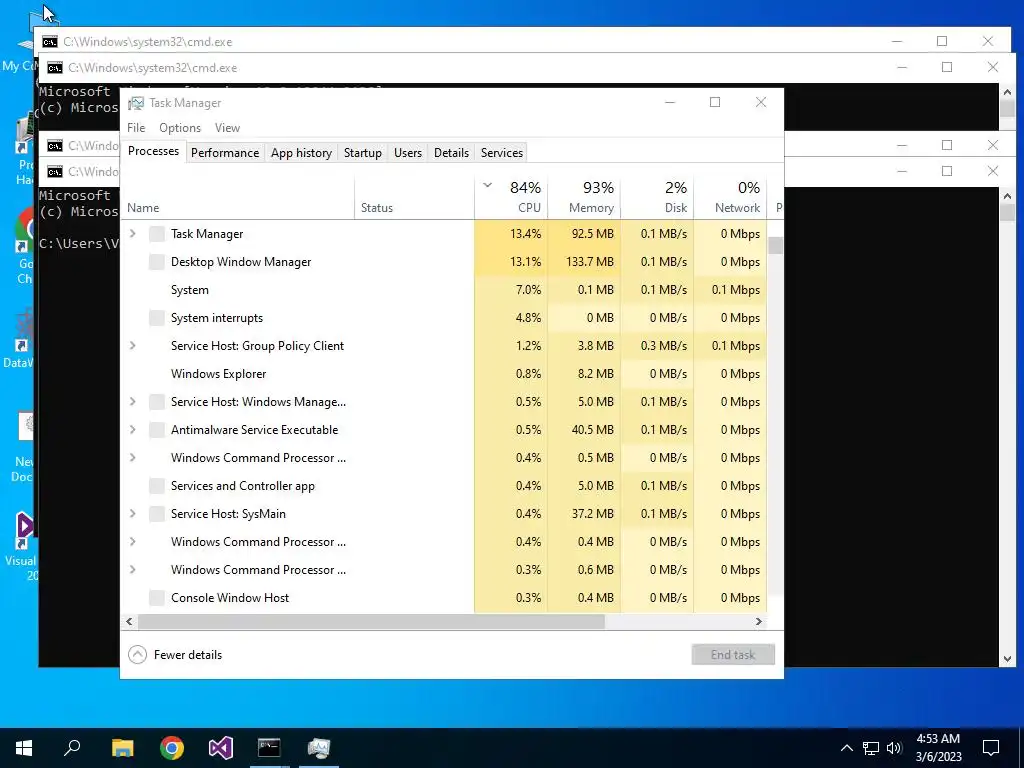Expand the Task Manager process group

[133, 234]
